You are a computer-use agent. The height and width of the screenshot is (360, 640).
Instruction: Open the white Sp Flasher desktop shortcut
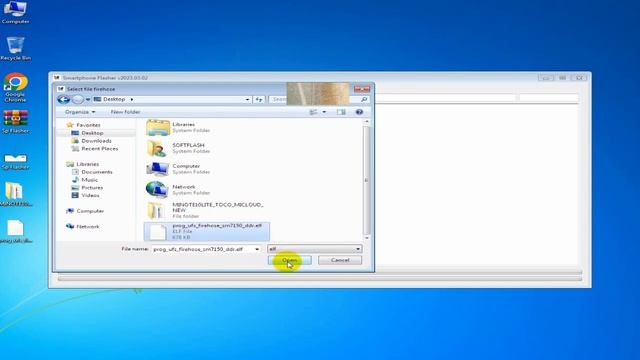pos(15,160)
